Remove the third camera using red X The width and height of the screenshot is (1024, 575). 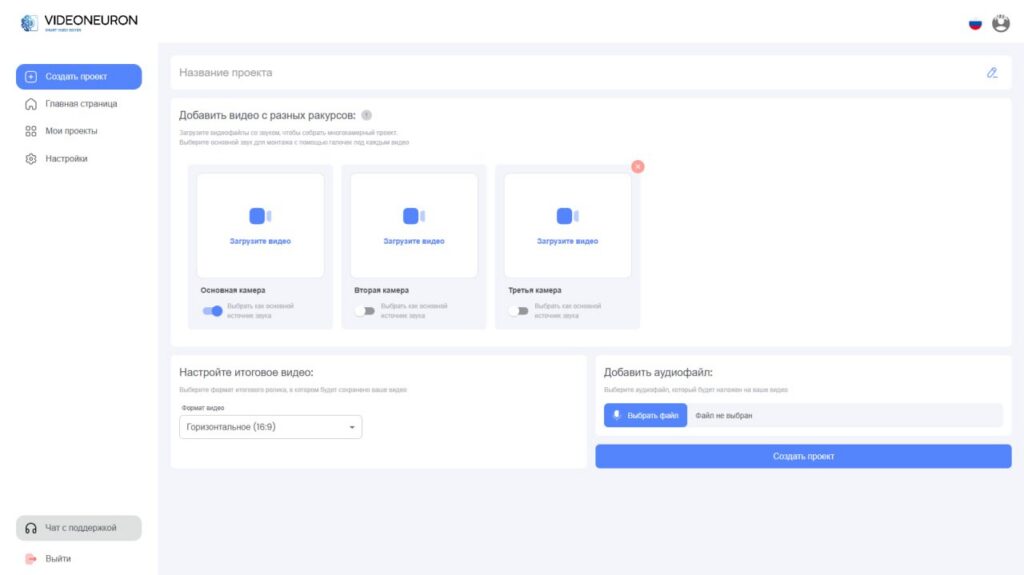638,166
